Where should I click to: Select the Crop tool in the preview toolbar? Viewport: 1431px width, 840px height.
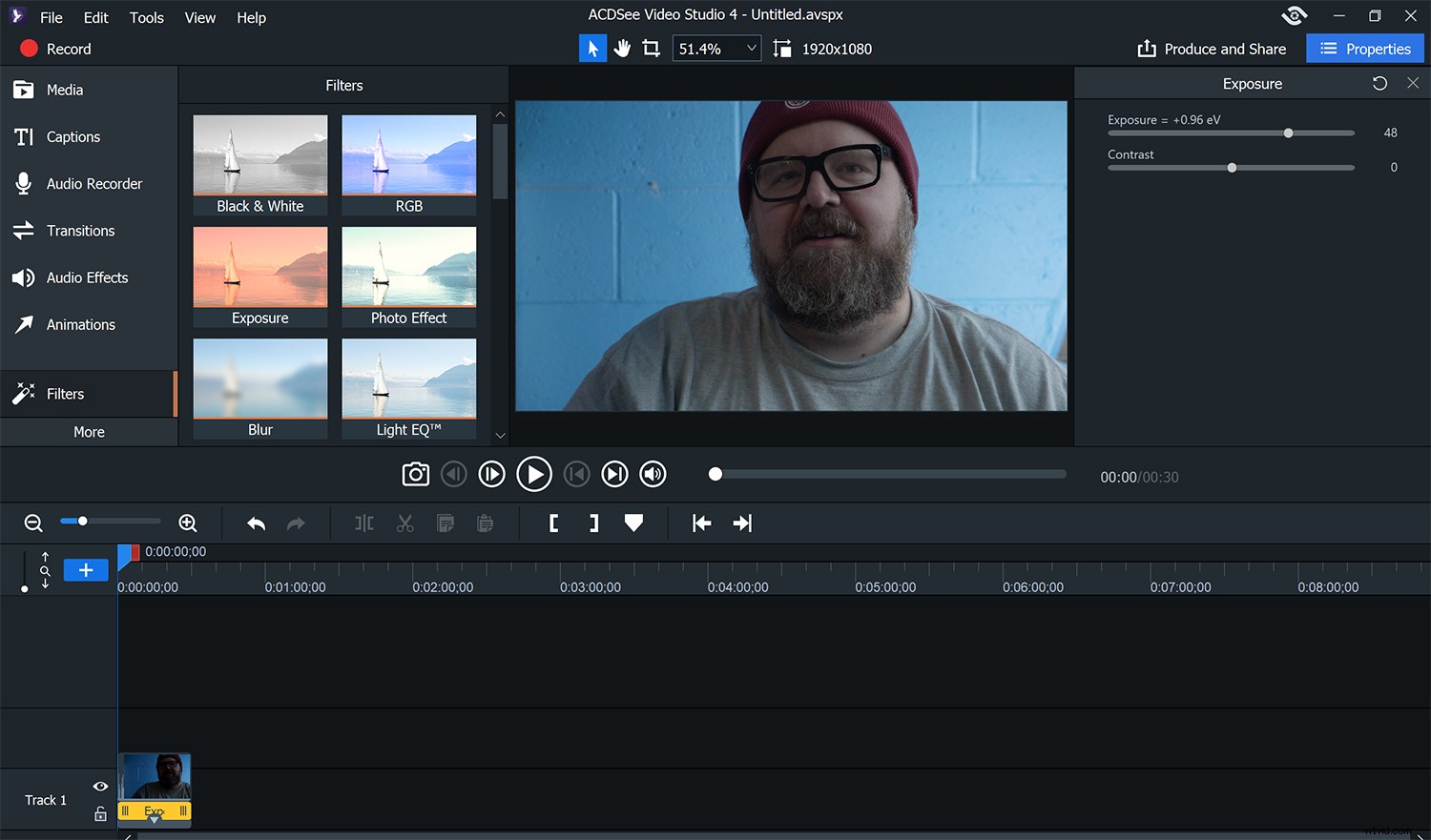651,48
